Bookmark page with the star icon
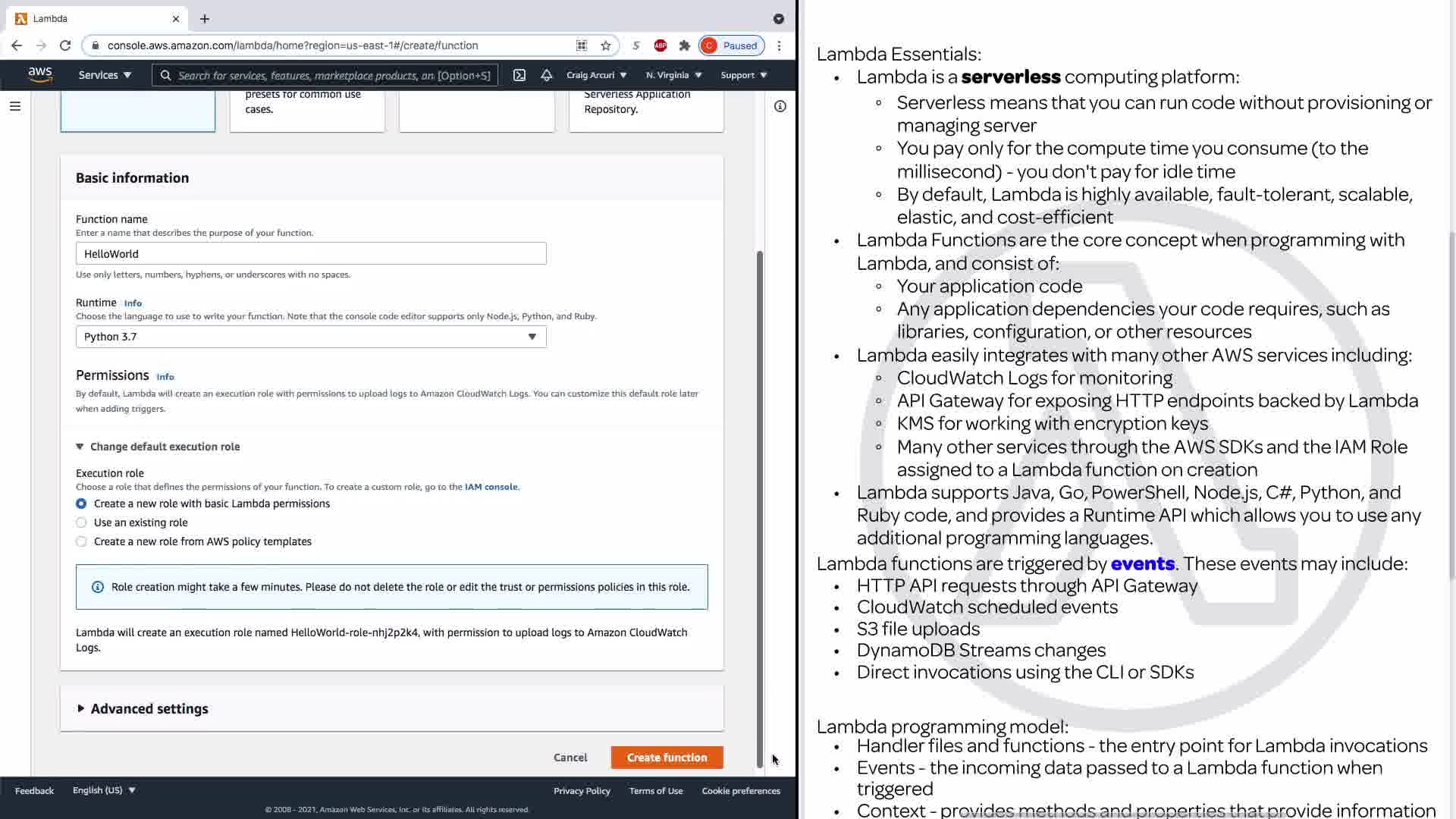The height and width of the screenshot is (819, 1456). pos(605,45)
